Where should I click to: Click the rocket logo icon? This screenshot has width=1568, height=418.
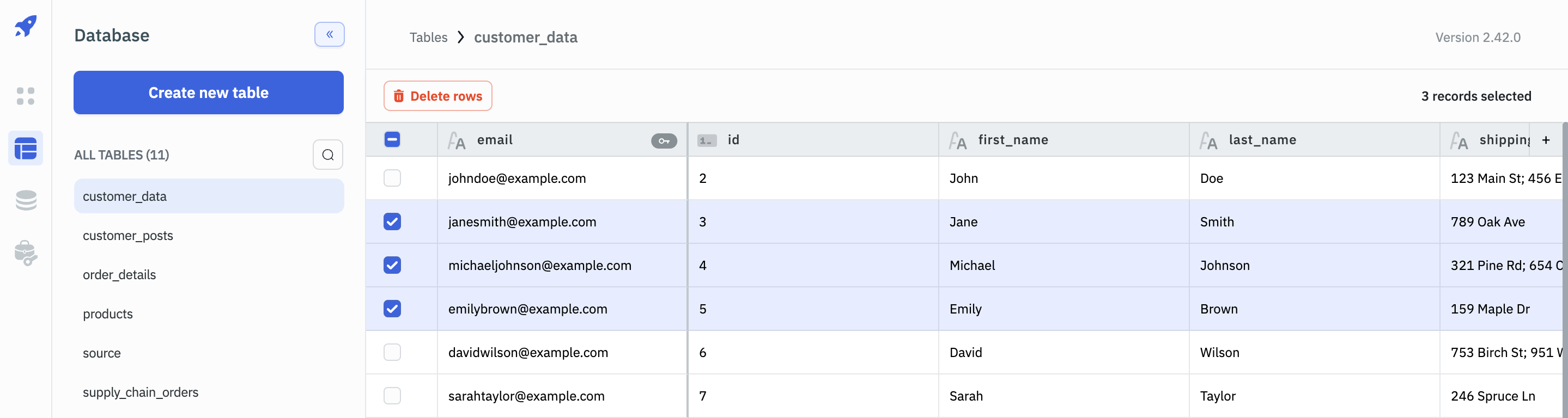[26, 26]
